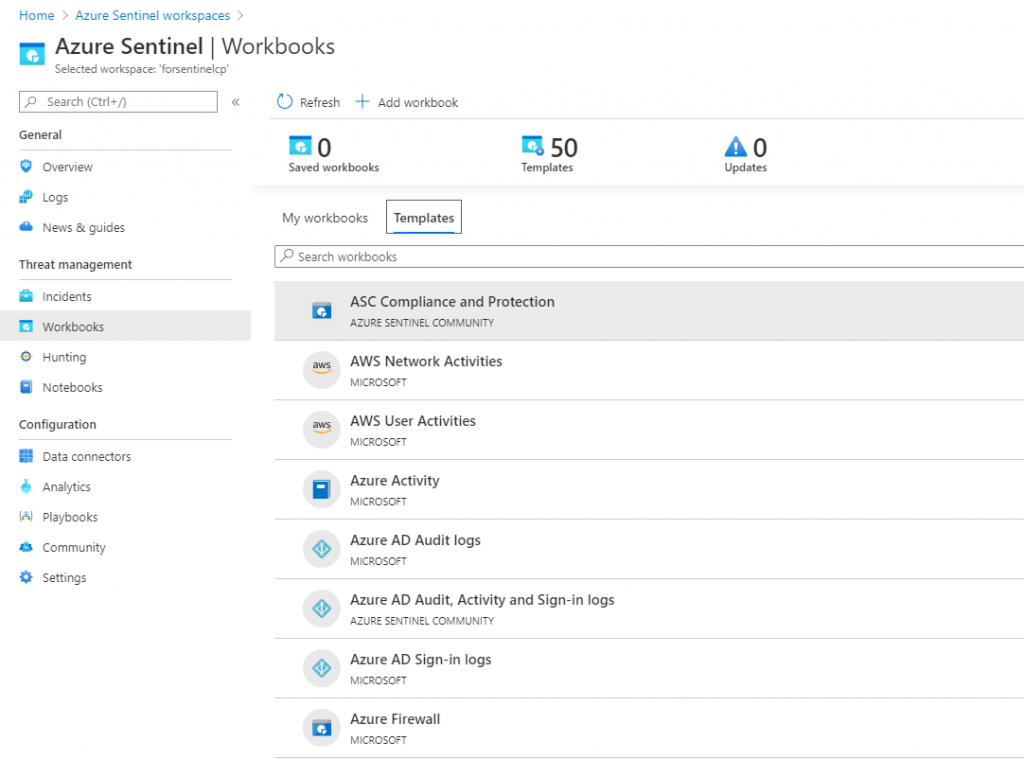The height and width of the screenshot is (759, 1024).
Task: Select Azure AD Audit, Activity and Sign-in logs title
Action: (482, 599)
